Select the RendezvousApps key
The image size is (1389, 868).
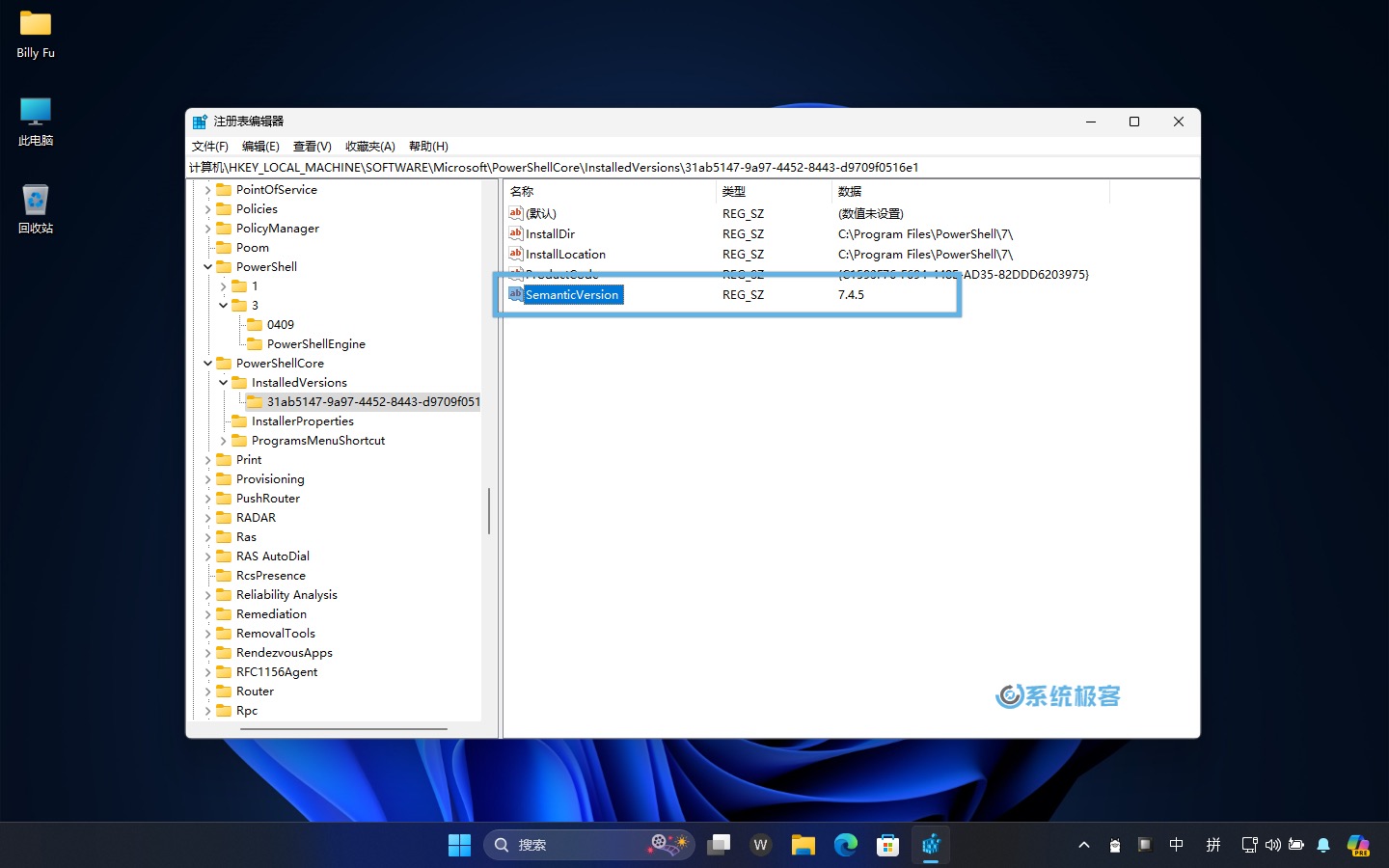284,652
